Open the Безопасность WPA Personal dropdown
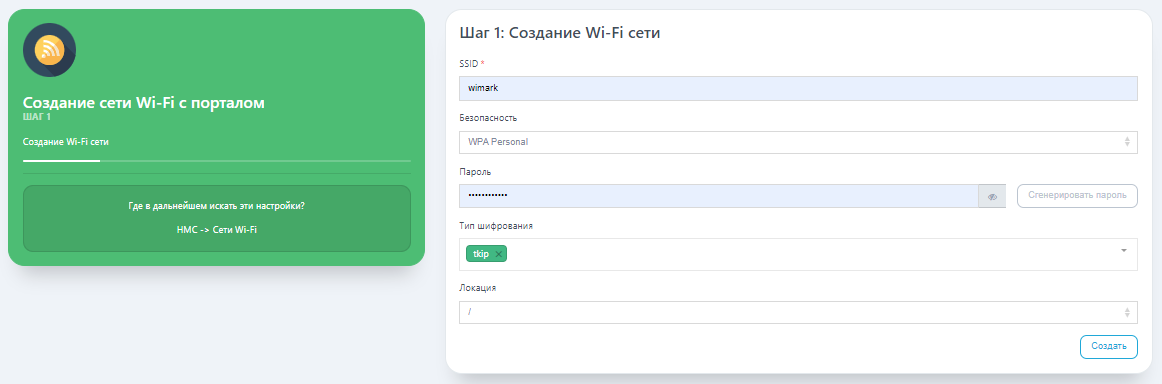This screenshot has height=384, width=1162. (798, 142)
